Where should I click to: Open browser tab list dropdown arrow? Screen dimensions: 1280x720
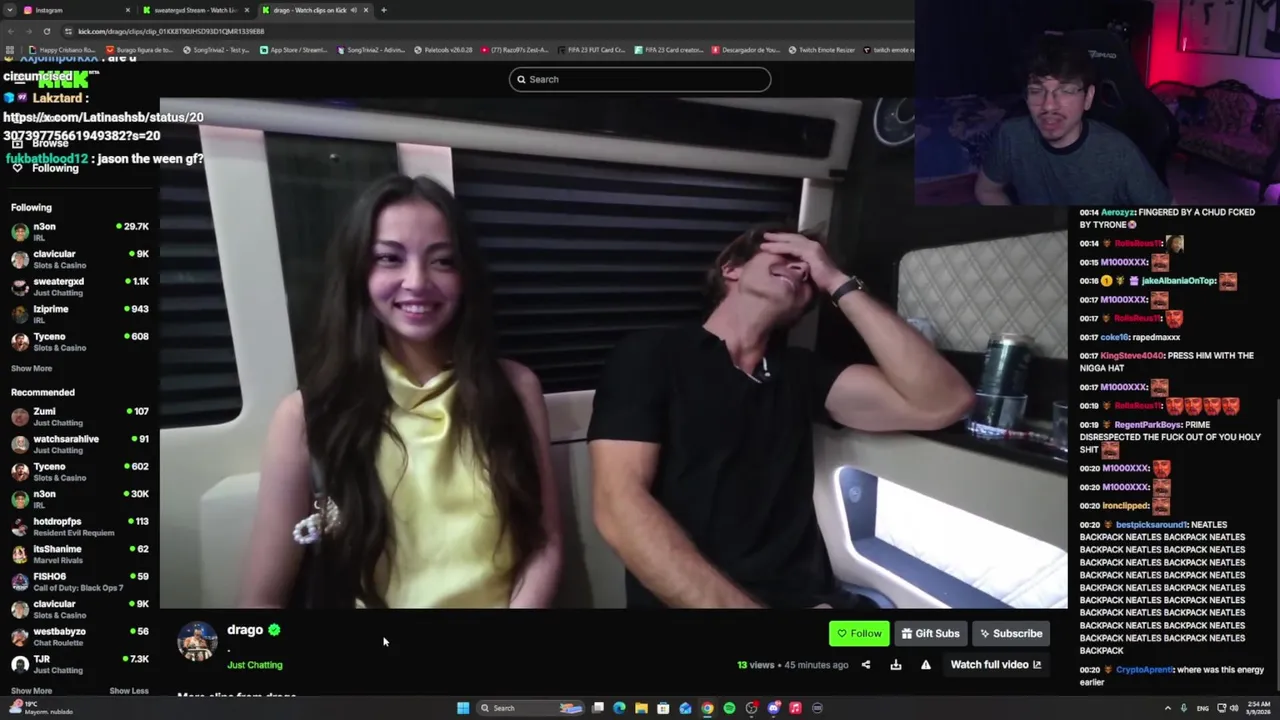tap(10, 10)
